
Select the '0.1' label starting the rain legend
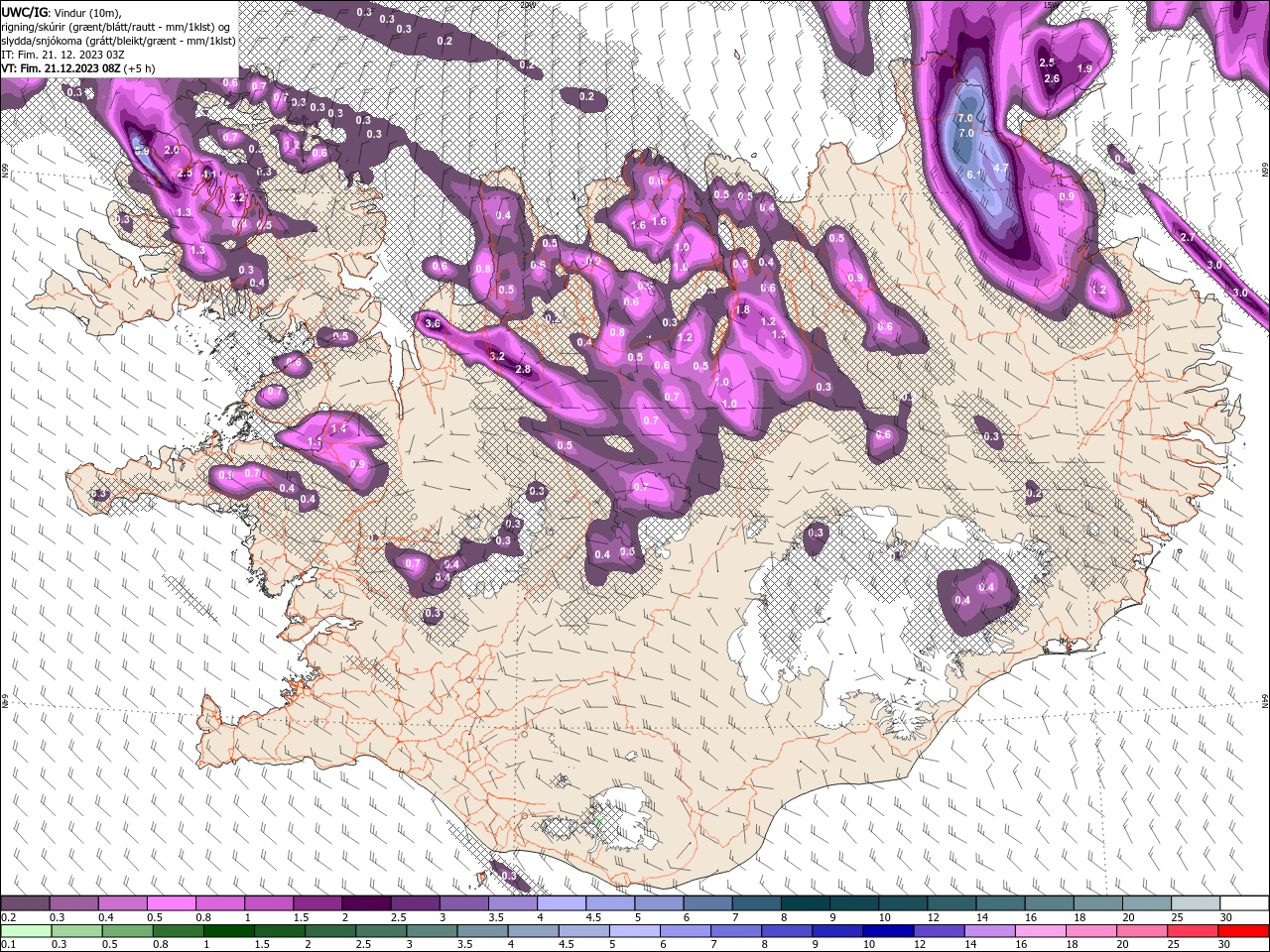(x=9, y=945)
